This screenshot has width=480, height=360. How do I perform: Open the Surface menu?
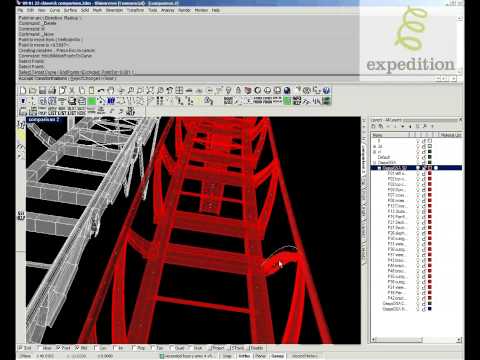point(70,10)
